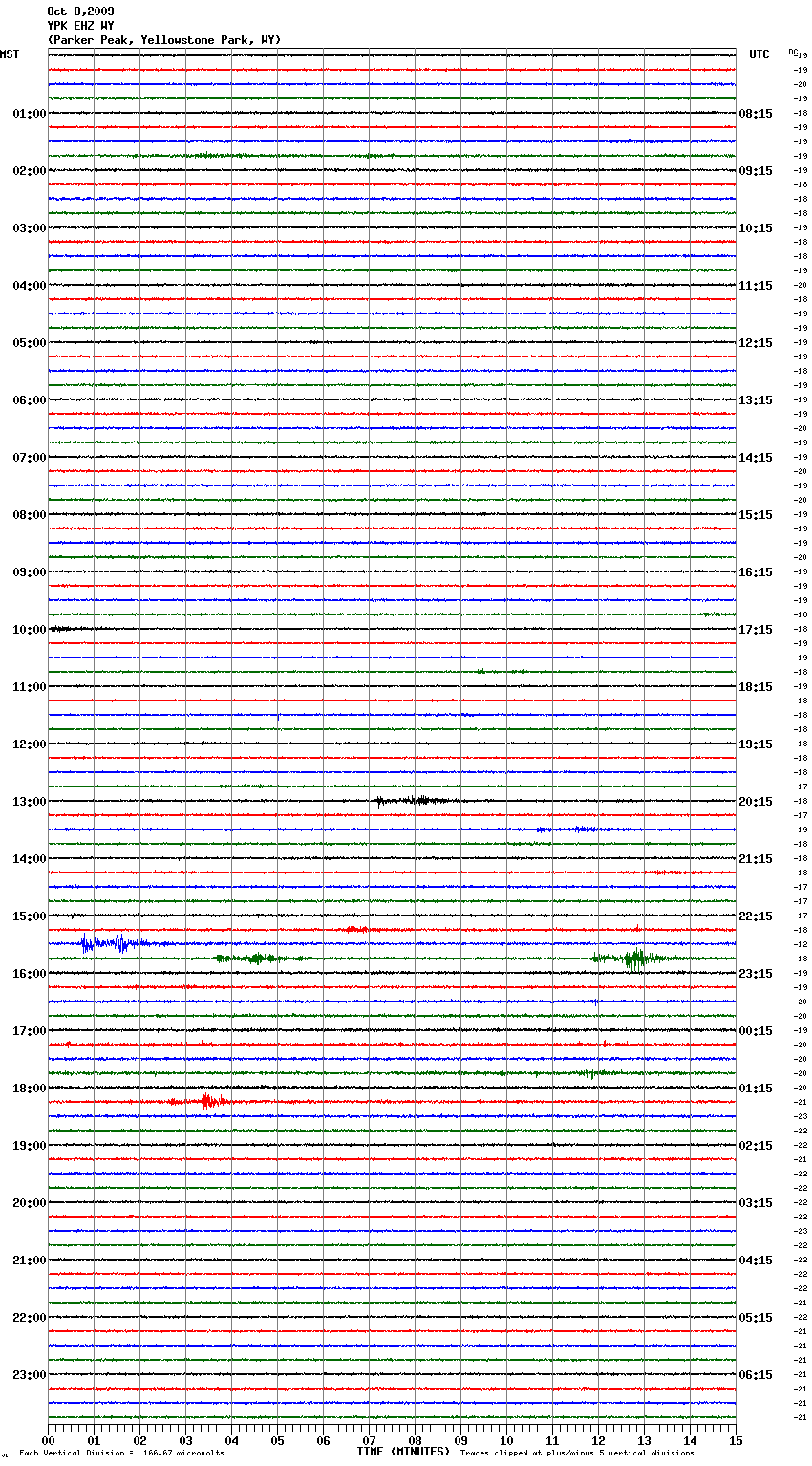Click the 21:00 MST hour label

pos(30,1261)
